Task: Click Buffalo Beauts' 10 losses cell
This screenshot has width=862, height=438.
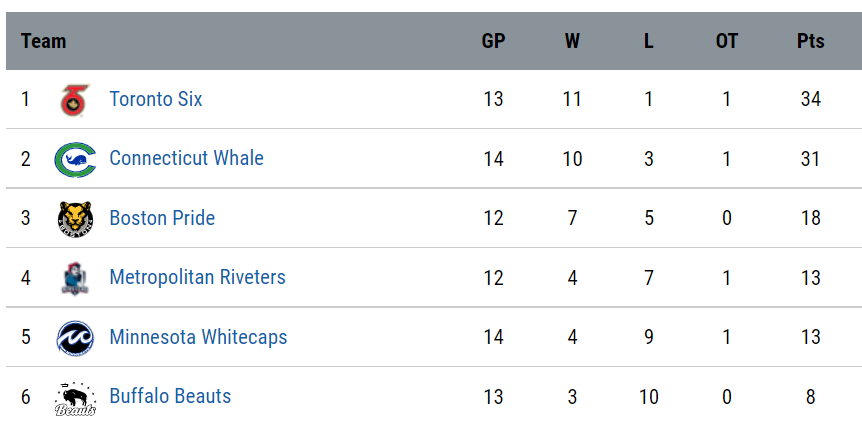Action: (649, 397)
